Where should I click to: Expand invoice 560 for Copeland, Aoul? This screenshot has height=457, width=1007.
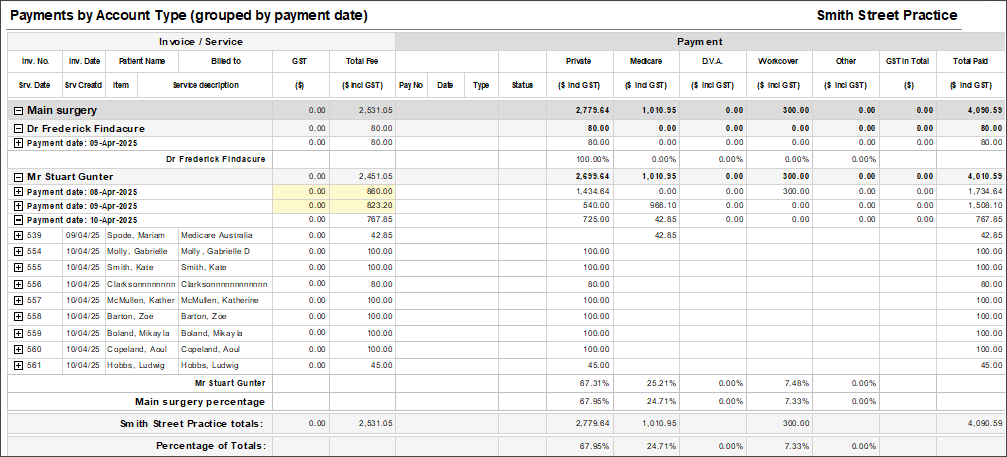tap(19, 349)
